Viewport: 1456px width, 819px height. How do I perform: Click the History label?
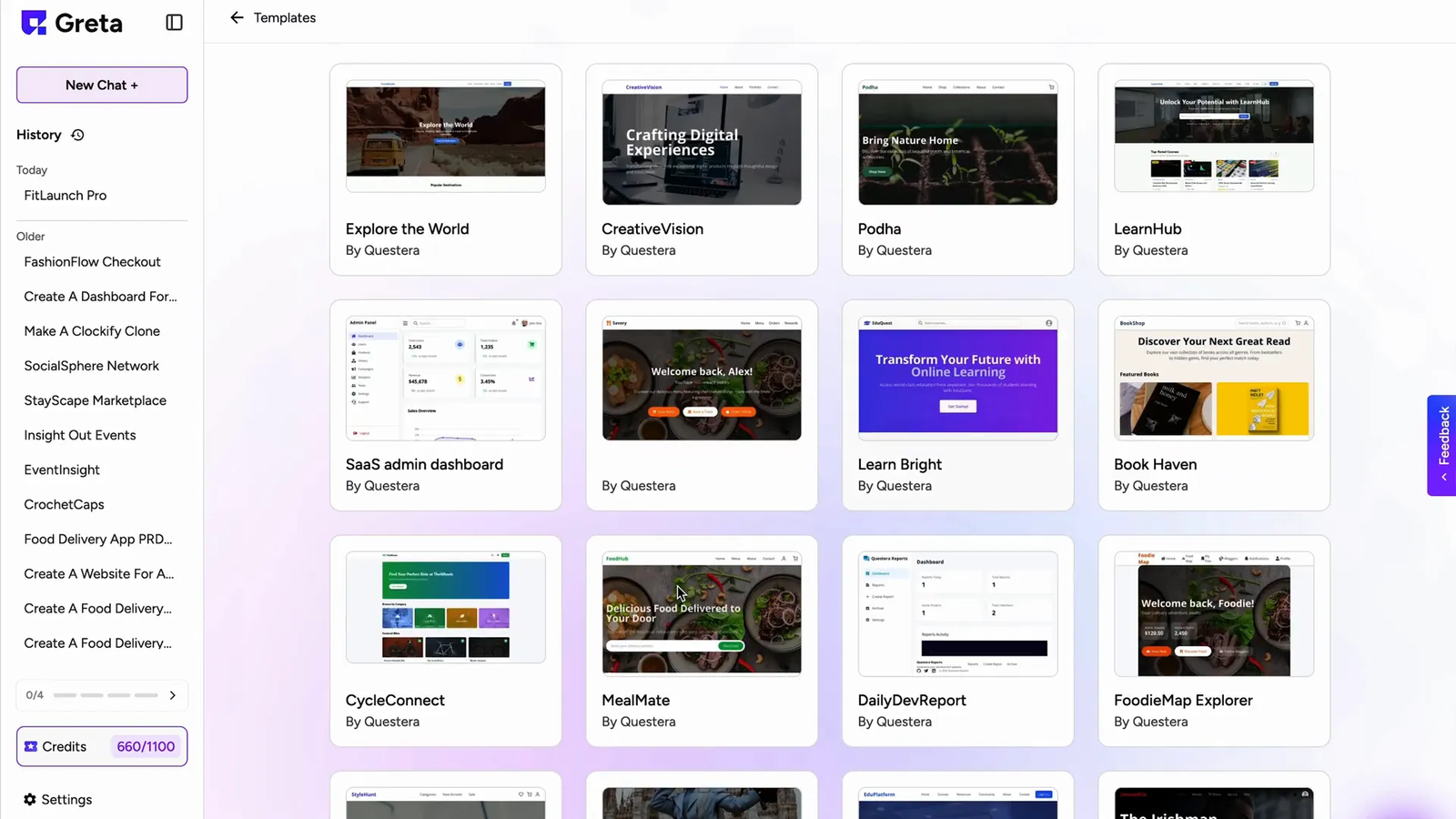point(39,135)
